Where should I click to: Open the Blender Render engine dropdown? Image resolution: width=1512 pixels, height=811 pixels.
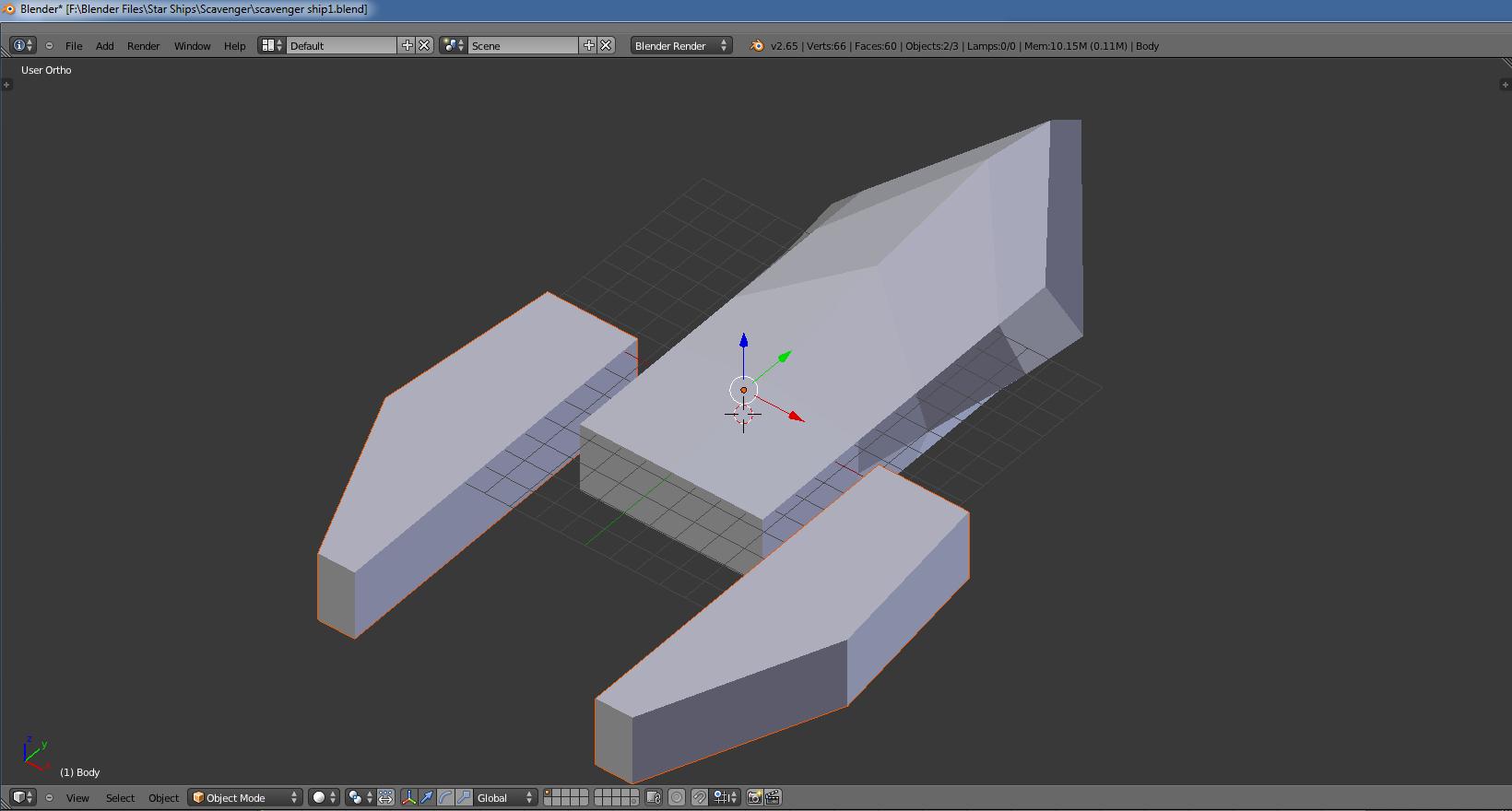tap(680, 45)
